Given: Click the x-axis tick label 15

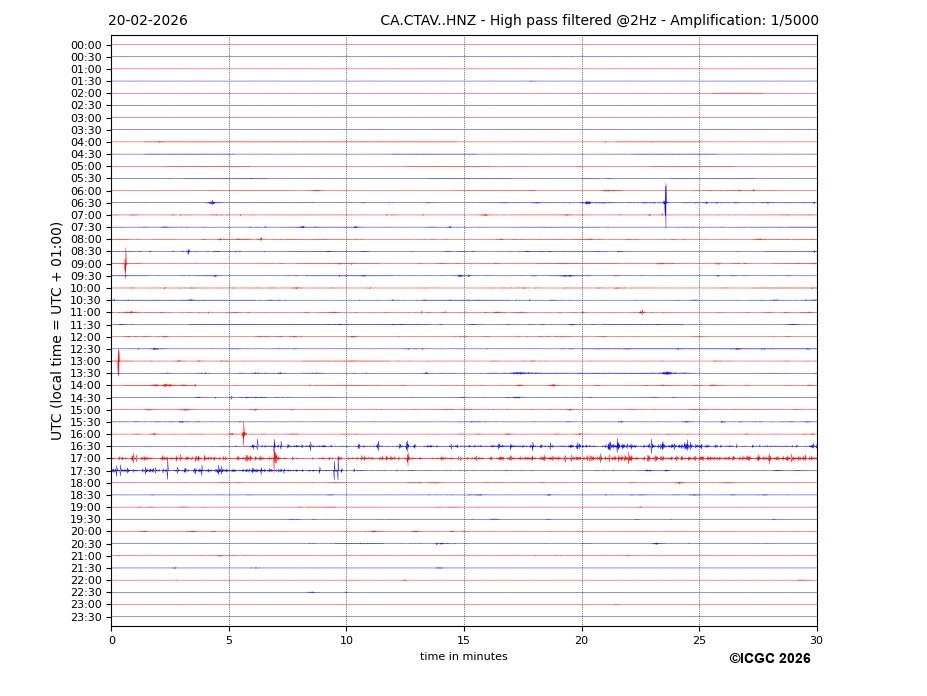Looking at the screenshot, I should click(x=464, y=640).
